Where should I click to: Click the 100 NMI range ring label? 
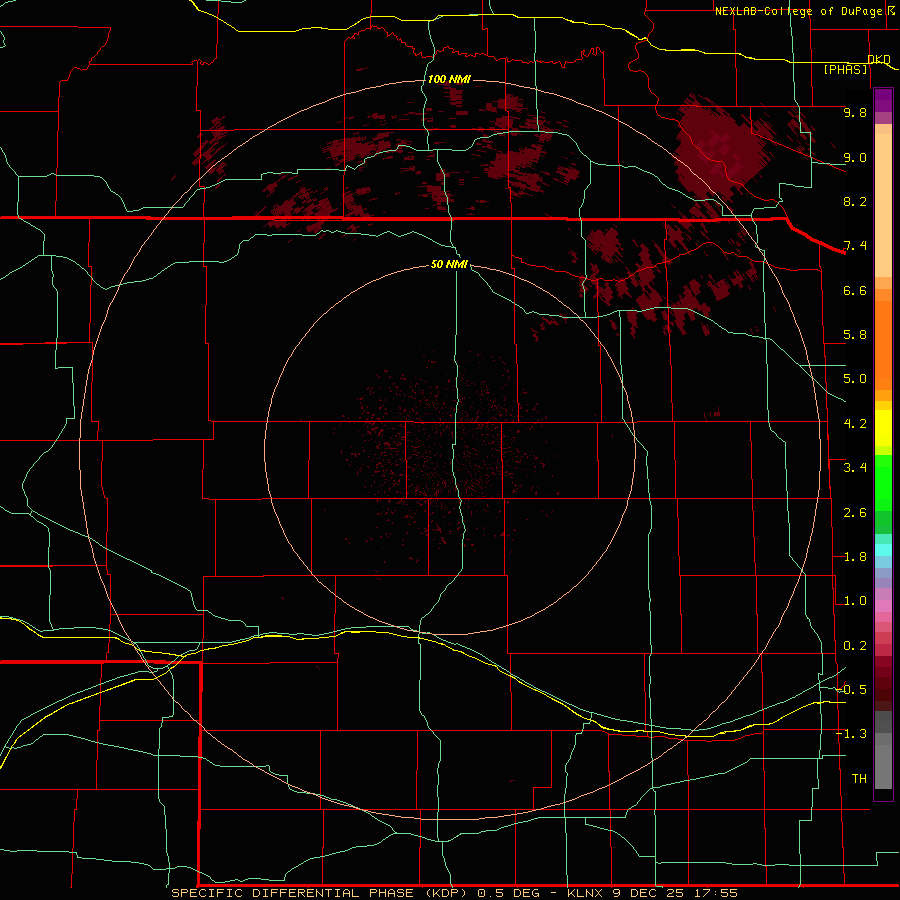tap(449, 79)
